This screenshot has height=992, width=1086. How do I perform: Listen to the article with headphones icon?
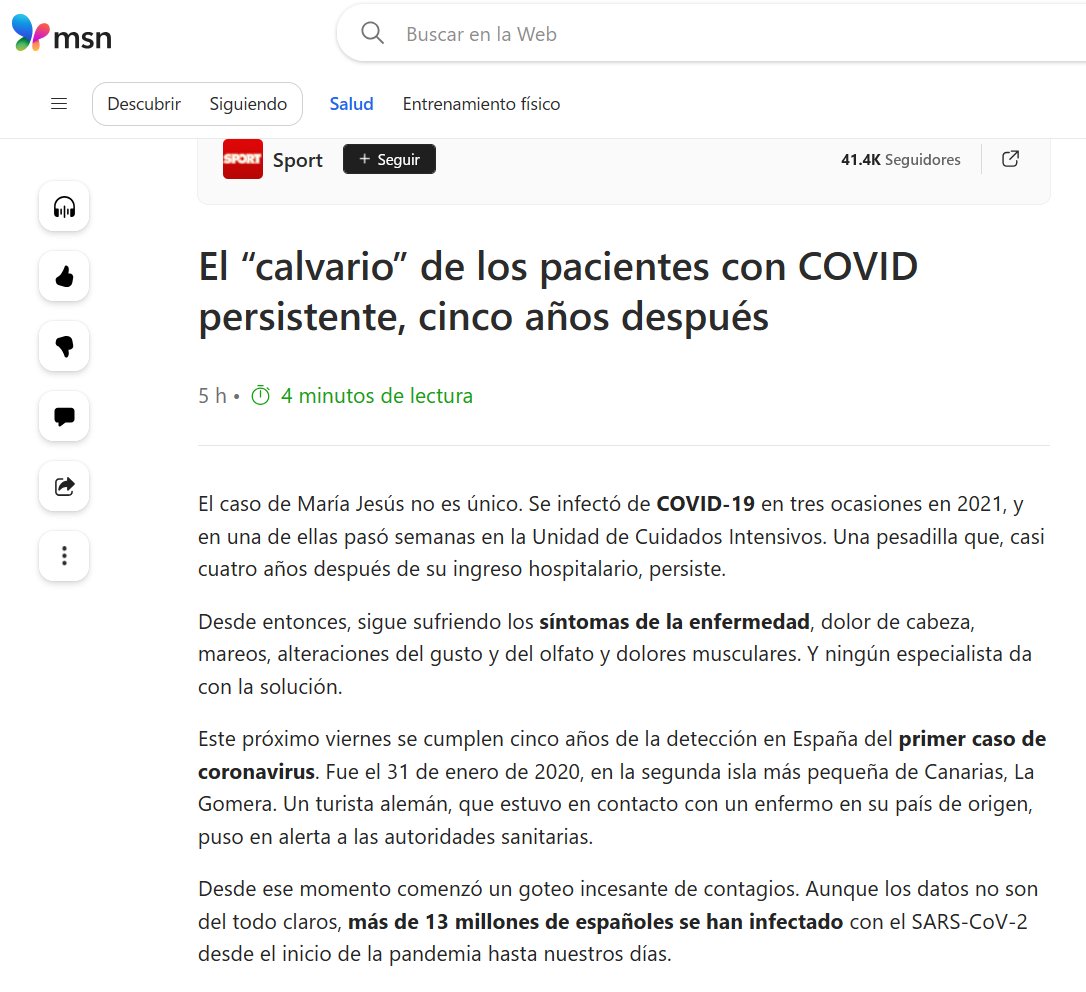(64, 207)
